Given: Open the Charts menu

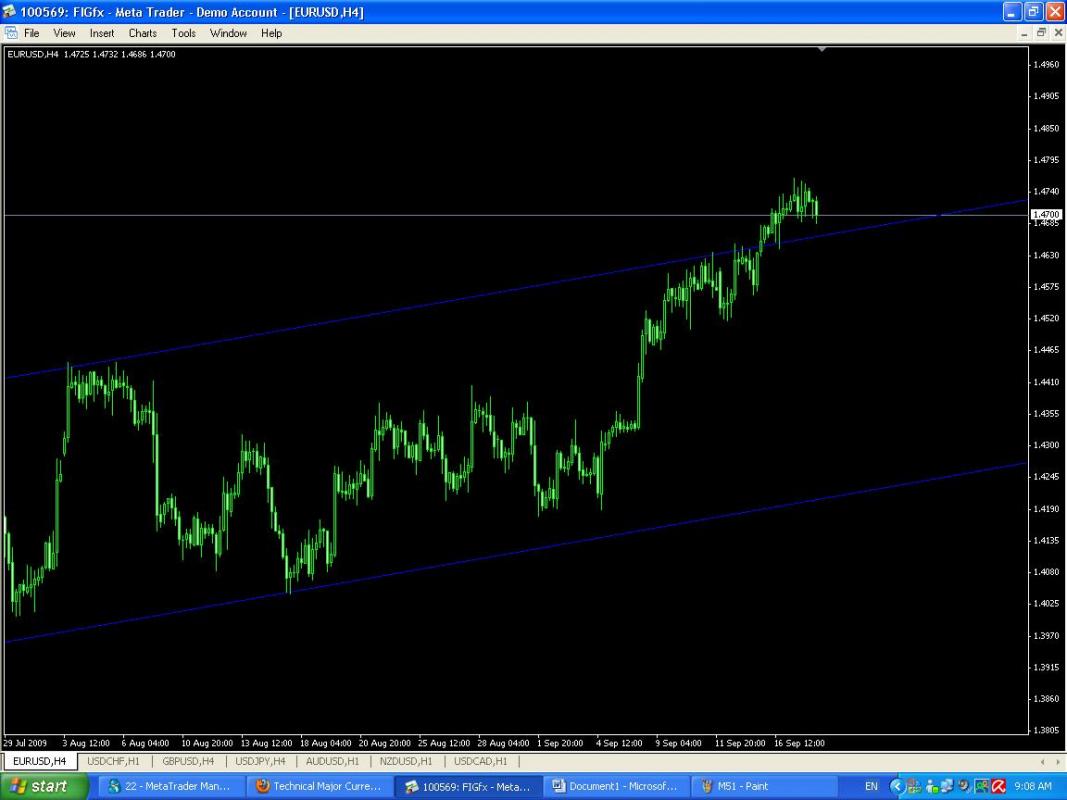Looking at the screenshot, I should pyautogui.click(x=142, y=33).
